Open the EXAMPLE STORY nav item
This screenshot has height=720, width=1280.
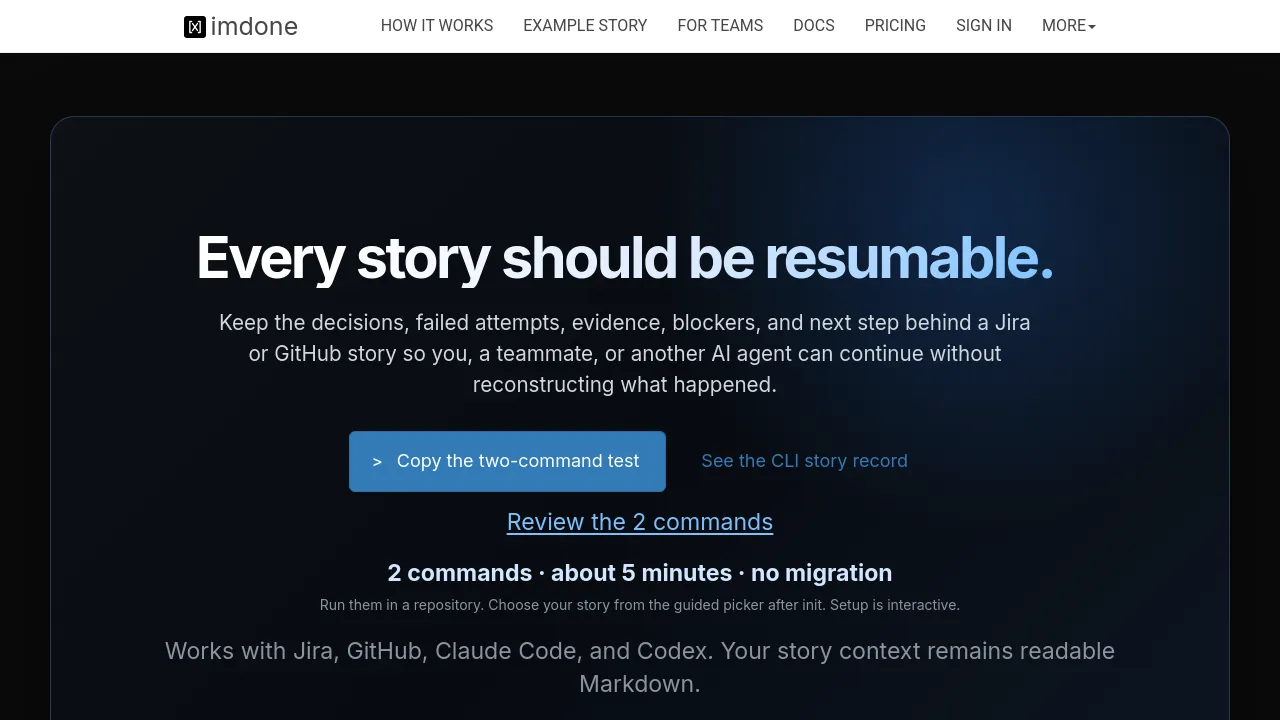[x=585, y=26]
